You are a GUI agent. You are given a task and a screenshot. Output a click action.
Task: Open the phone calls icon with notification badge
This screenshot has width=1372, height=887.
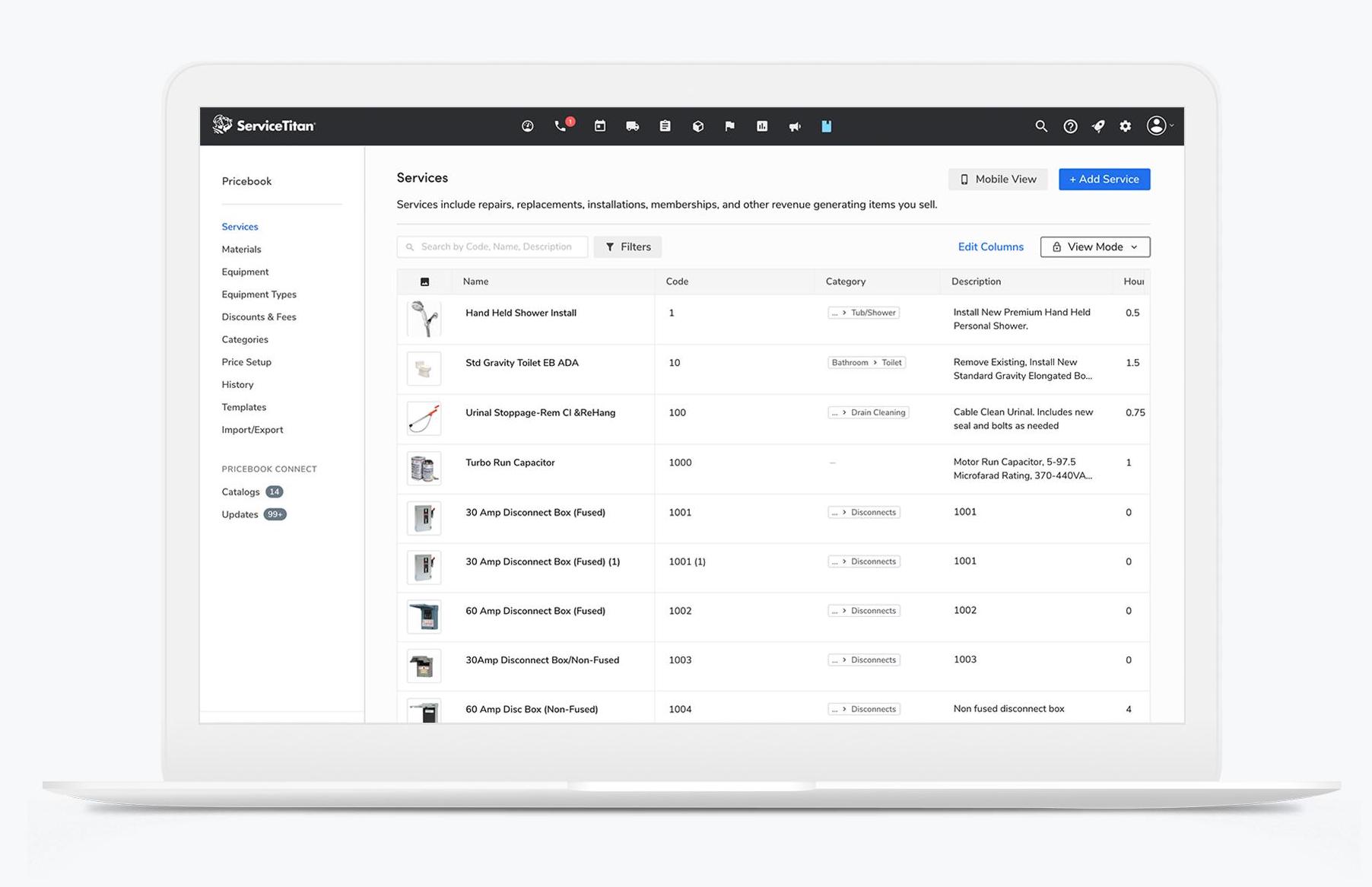[x=564, y=126]
